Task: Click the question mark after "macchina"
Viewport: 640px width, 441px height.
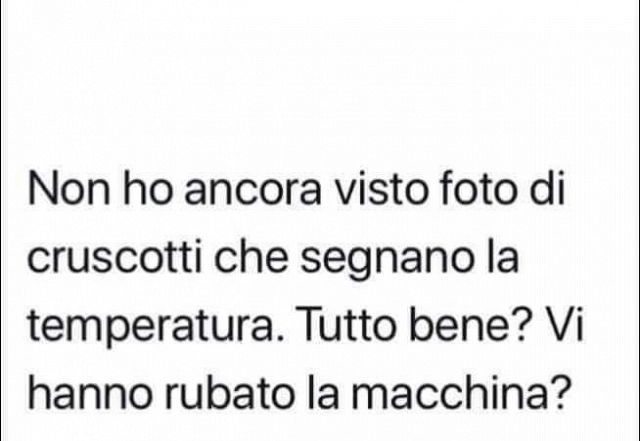Action: [558, 392]
